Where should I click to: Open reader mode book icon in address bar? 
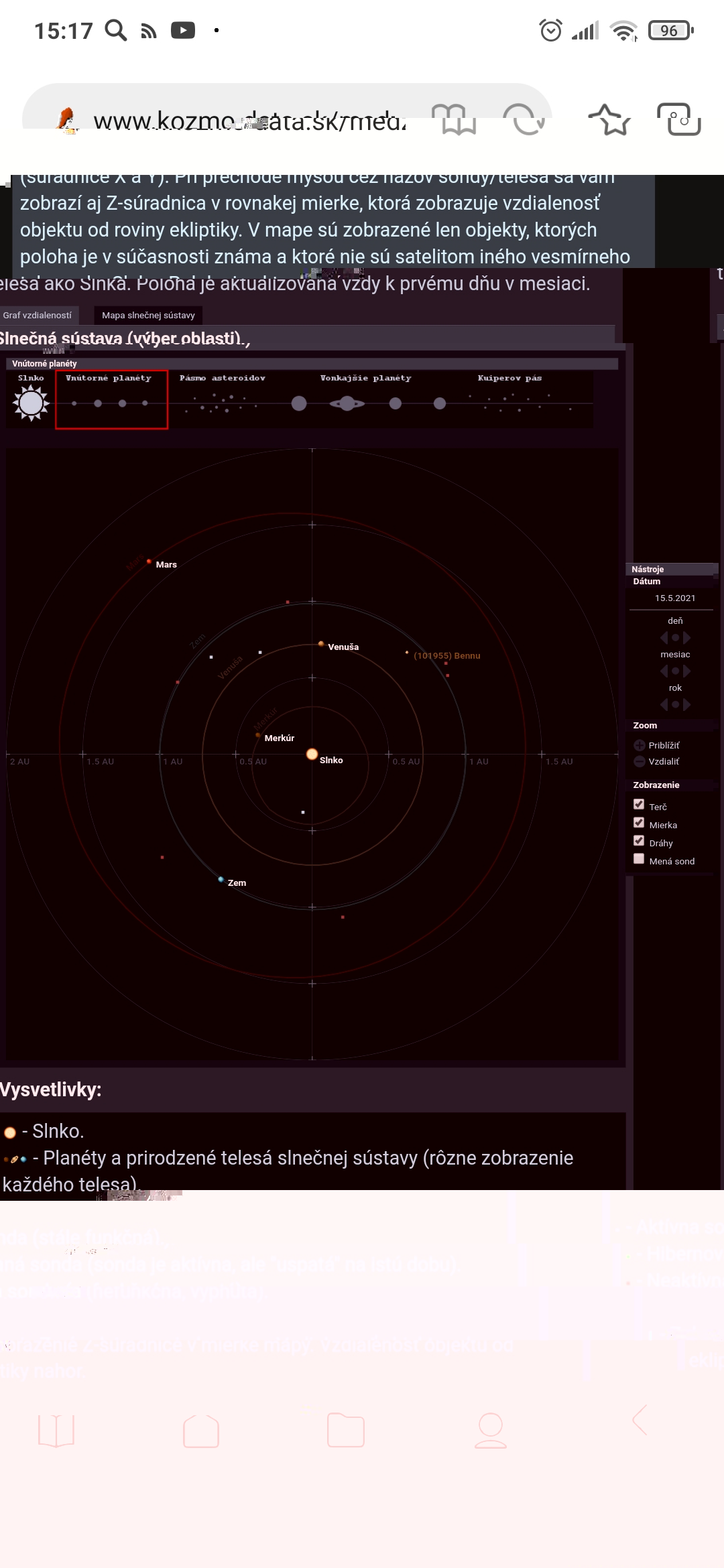[x=459, y=120]
